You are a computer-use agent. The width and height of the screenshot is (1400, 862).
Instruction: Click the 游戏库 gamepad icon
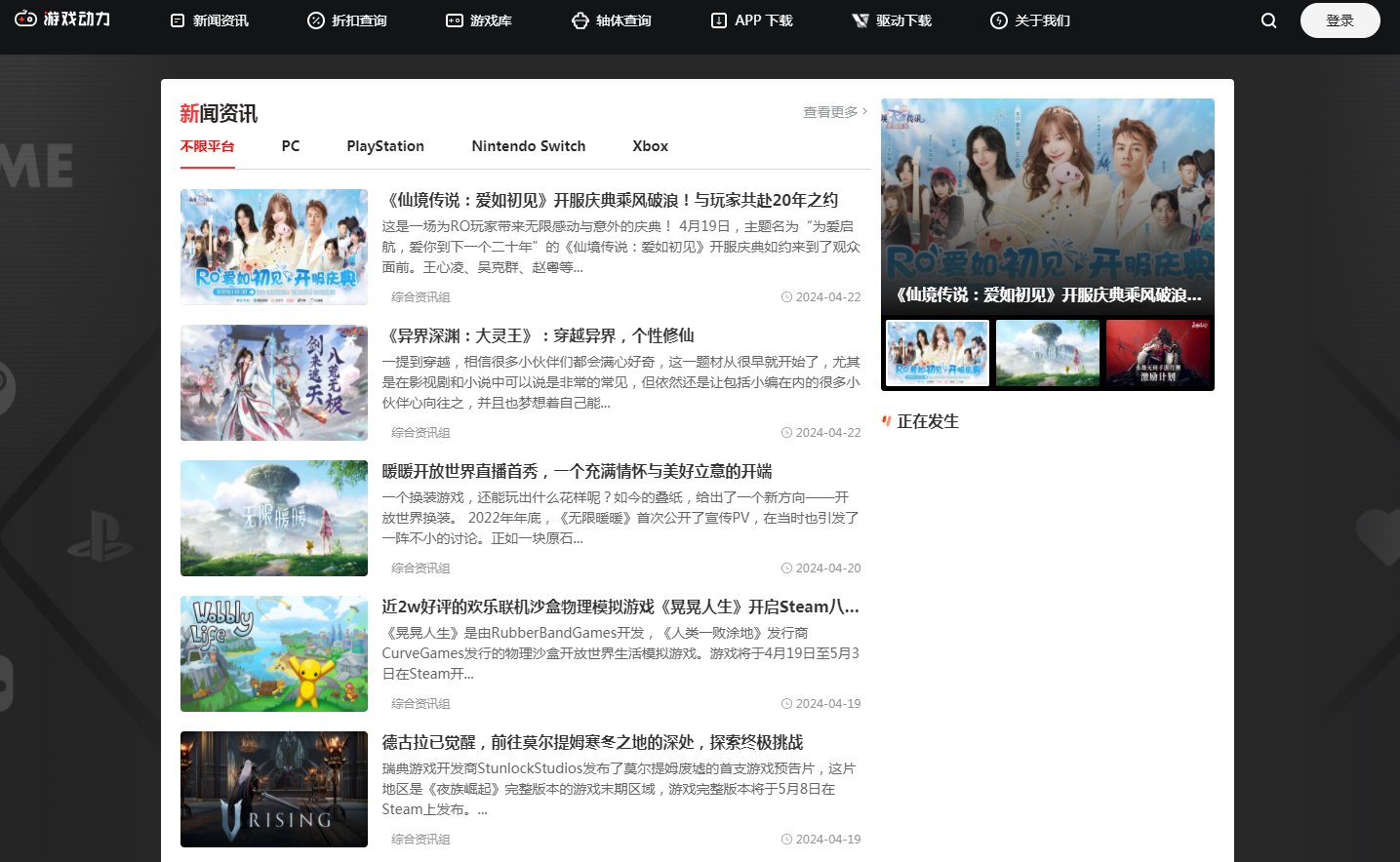(x=455, y=20)
